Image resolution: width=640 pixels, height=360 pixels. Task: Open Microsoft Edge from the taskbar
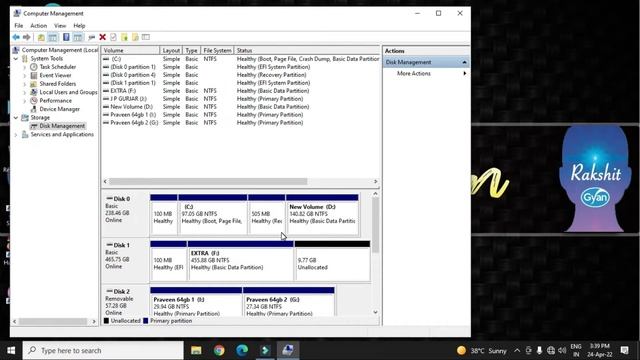[242, 350]
